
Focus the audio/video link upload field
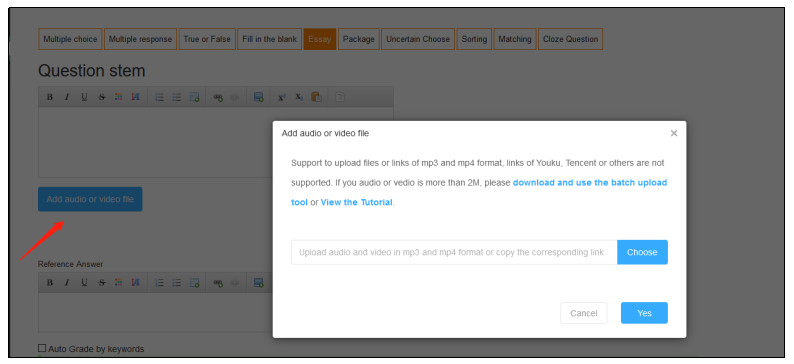[x=454, y=252]
